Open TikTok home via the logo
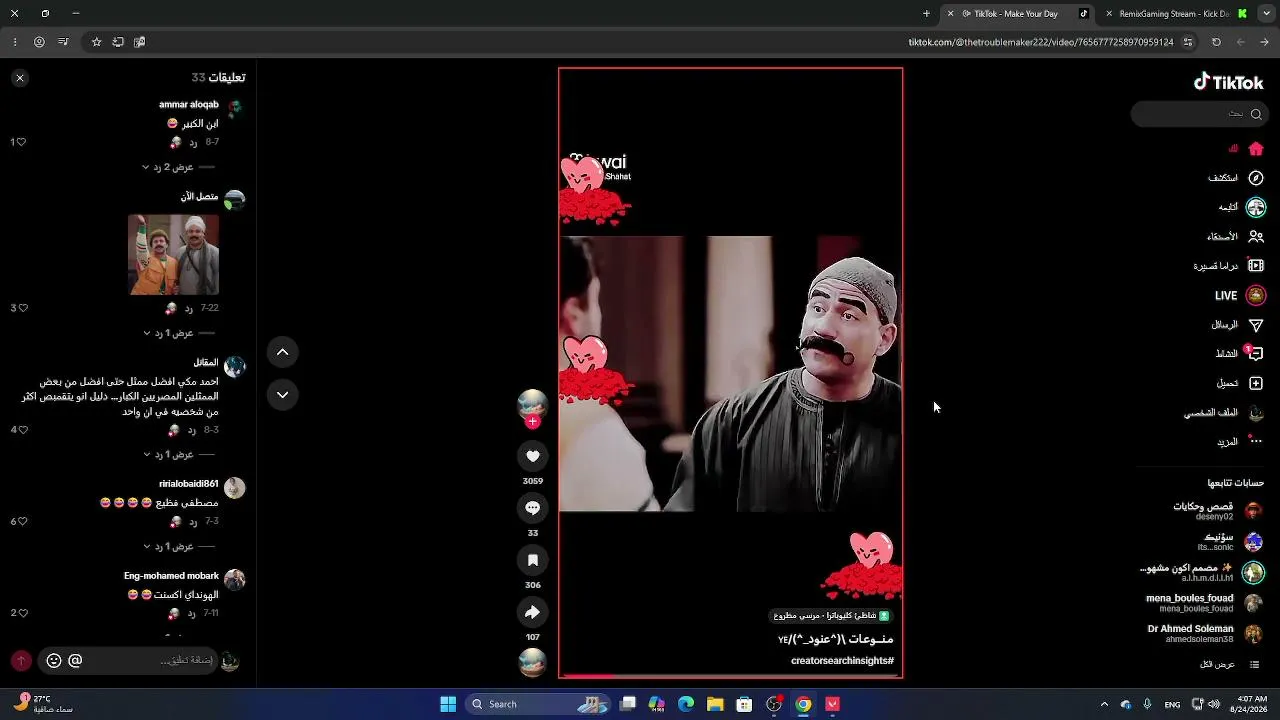This screenshot has height=720, width=1280. (1229, 82)
